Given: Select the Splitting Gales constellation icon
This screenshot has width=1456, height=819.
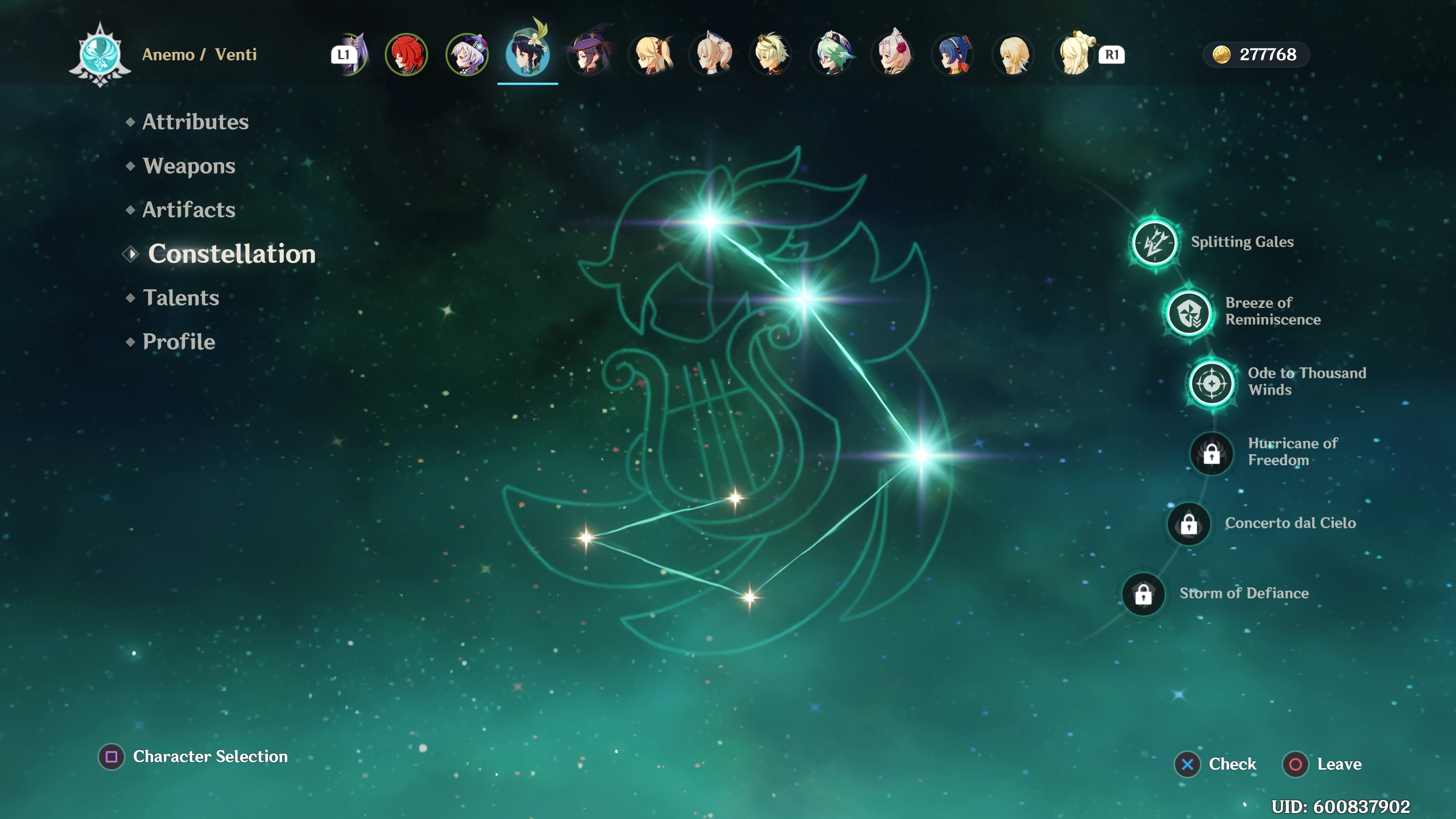Looking at the screenshot, I should point(1155,243).
